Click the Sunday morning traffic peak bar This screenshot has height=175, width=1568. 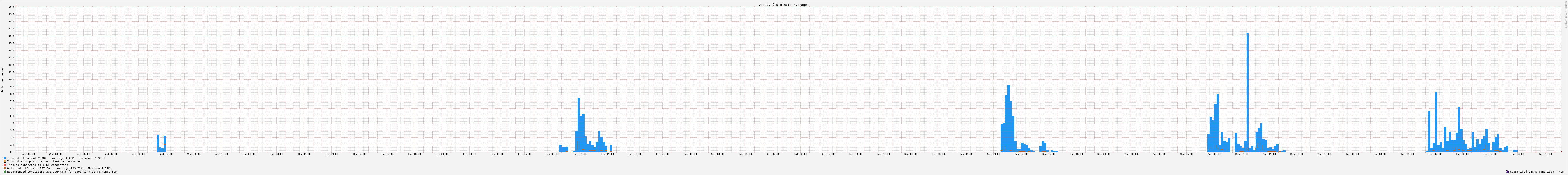click(1008, 119)
